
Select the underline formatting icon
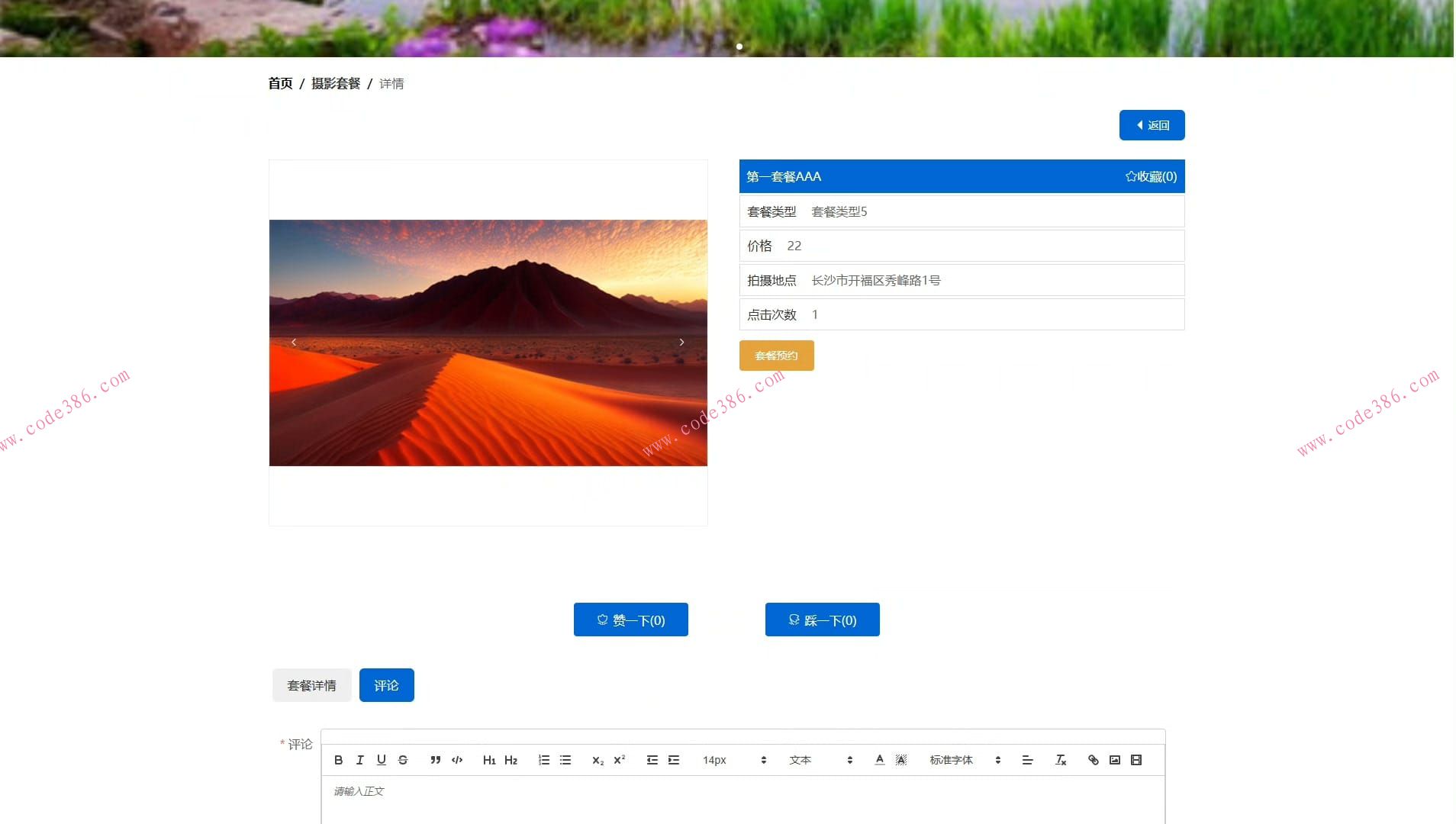(x=382, y=759)
